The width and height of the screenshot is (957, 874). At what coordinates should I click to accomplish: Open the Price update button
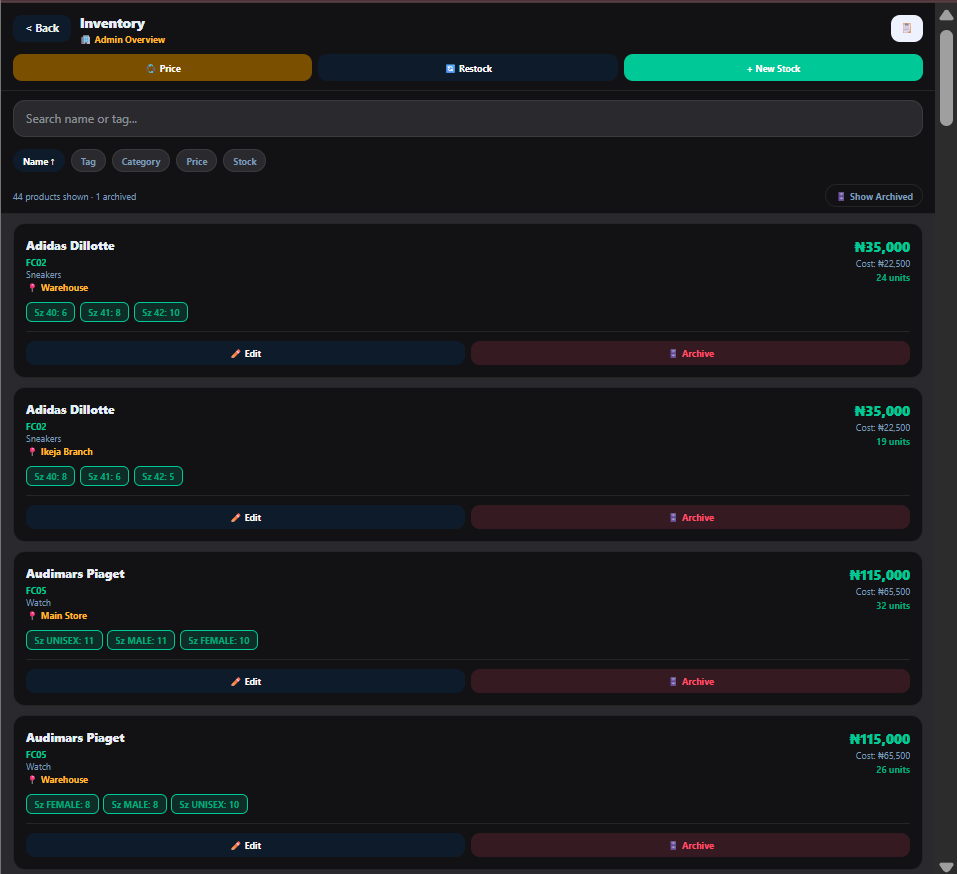[x=162, y=68]
